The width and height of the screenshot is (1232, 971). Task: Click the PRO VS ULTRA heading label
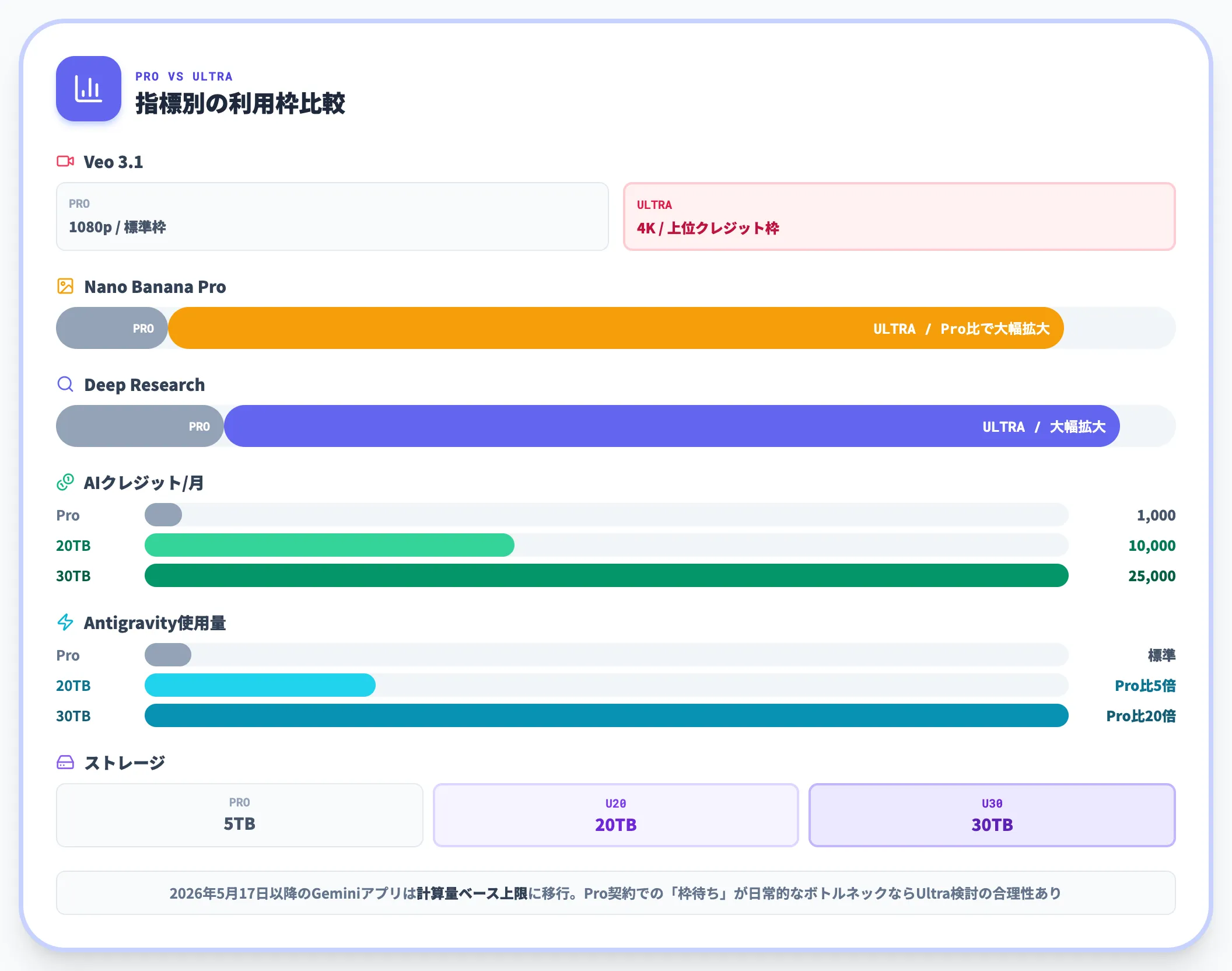click(x=184, y=76)
